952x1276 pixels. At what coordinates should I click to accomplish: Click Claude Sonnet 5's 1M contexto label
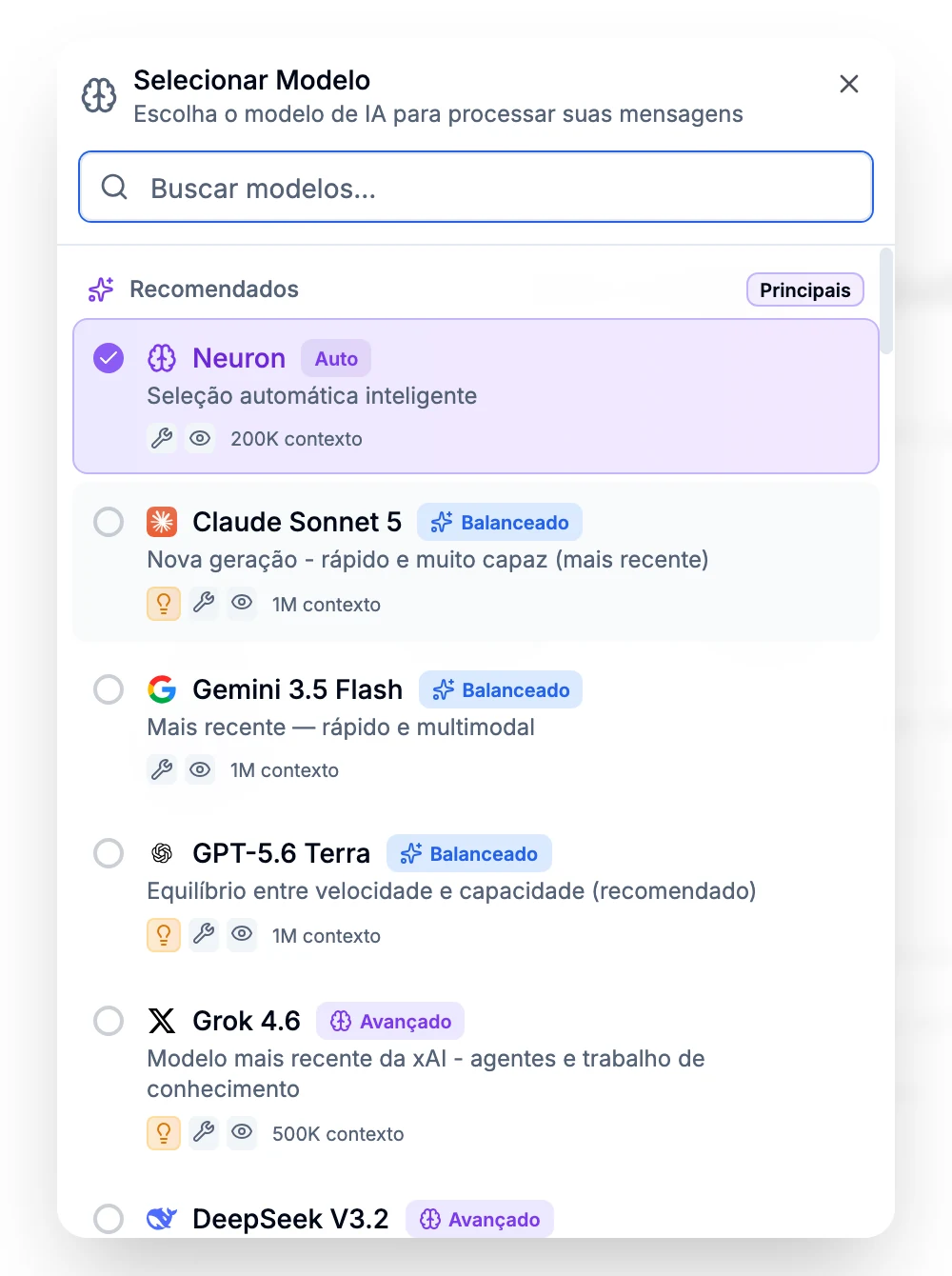coord(327,605)
